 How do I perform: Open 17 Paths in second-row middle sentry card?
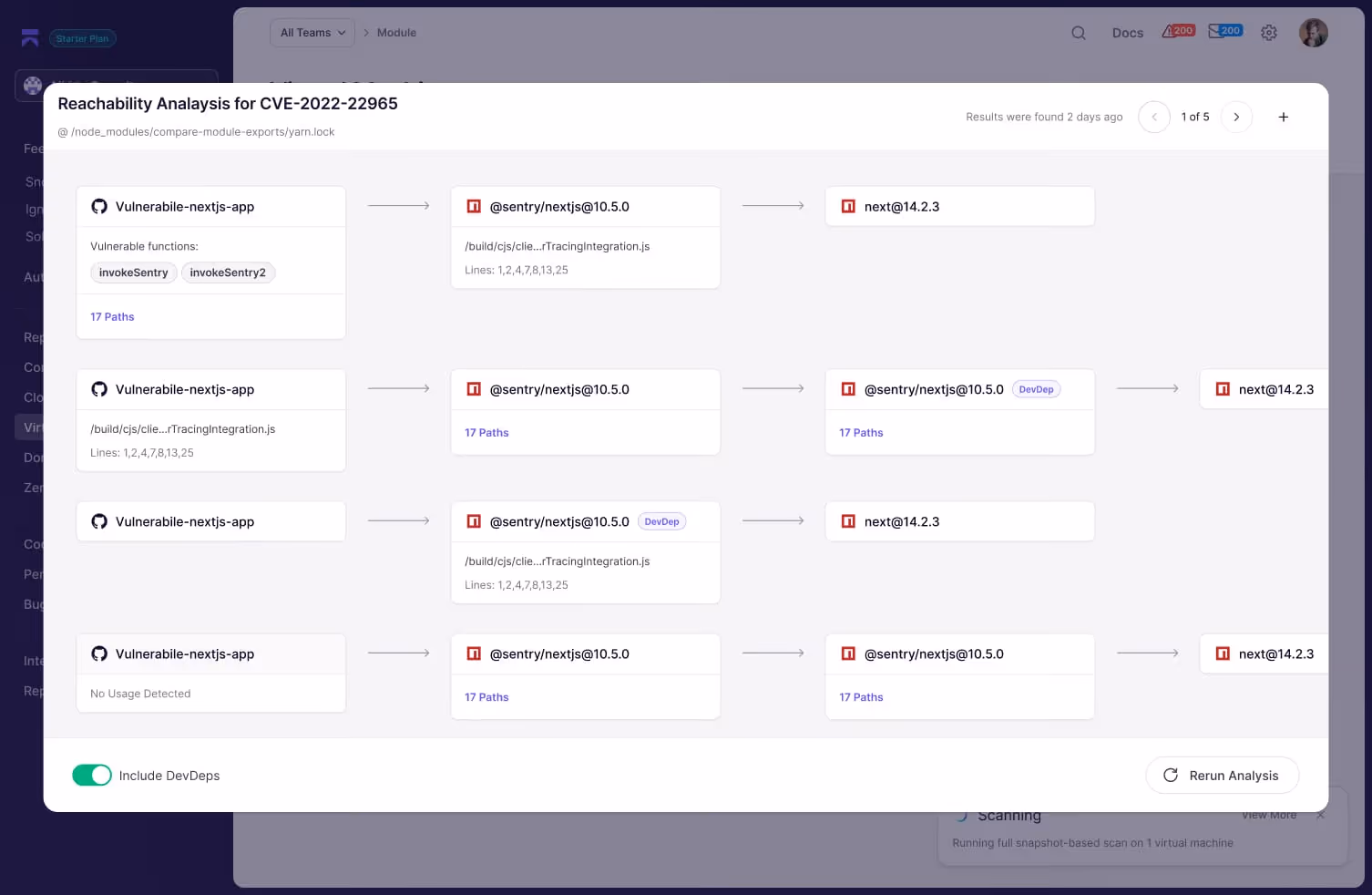click(x=486, y=433)
